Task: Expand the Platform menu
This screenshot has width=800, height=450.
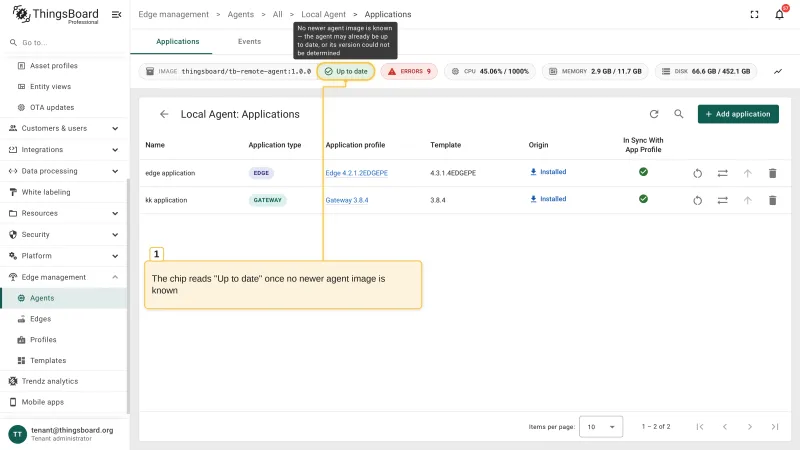Action: [x=63, y=256]
